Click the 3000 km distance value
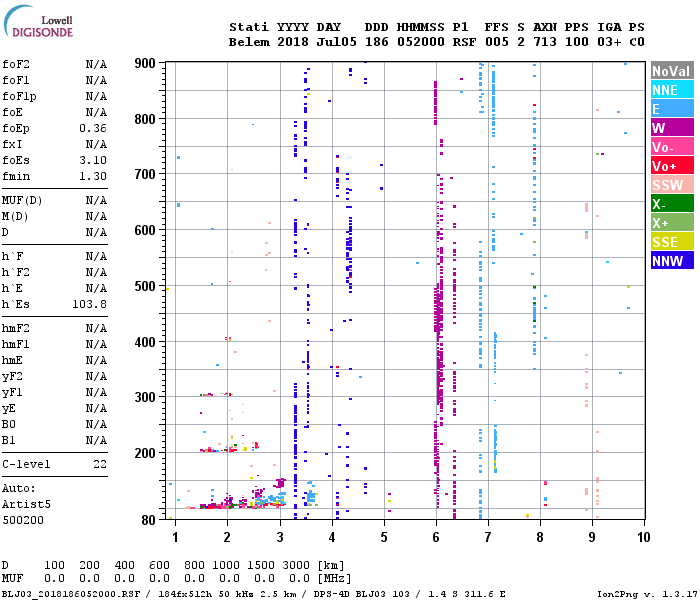Viewport: 700px width, 600px height. pos(296,565)
